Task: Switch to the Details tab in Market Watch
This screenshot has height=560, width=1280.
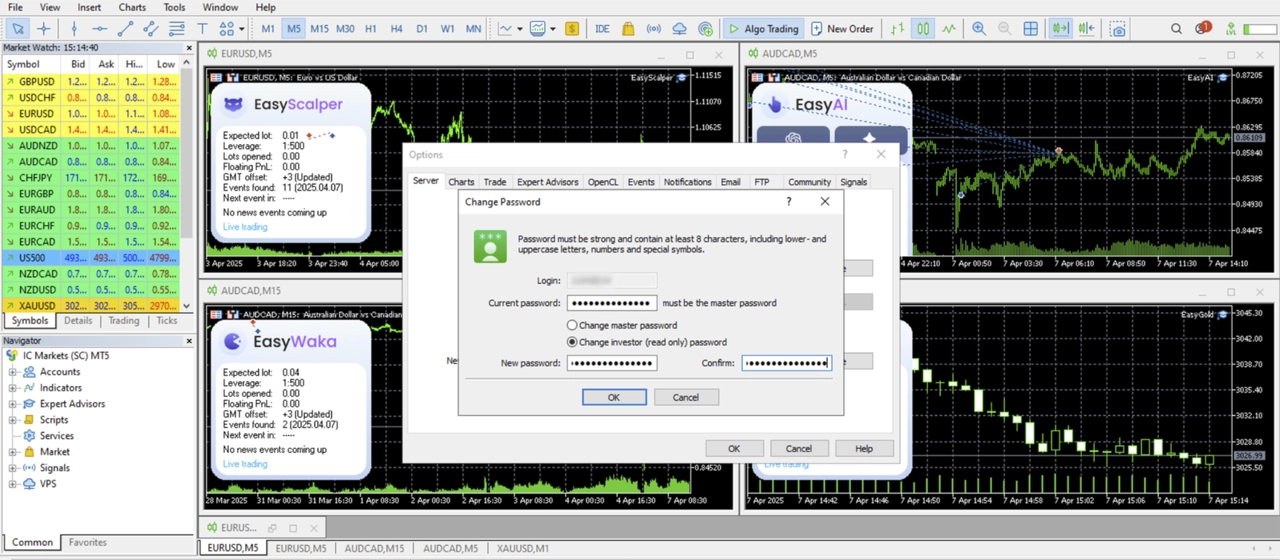Action: tap(78, 321)
